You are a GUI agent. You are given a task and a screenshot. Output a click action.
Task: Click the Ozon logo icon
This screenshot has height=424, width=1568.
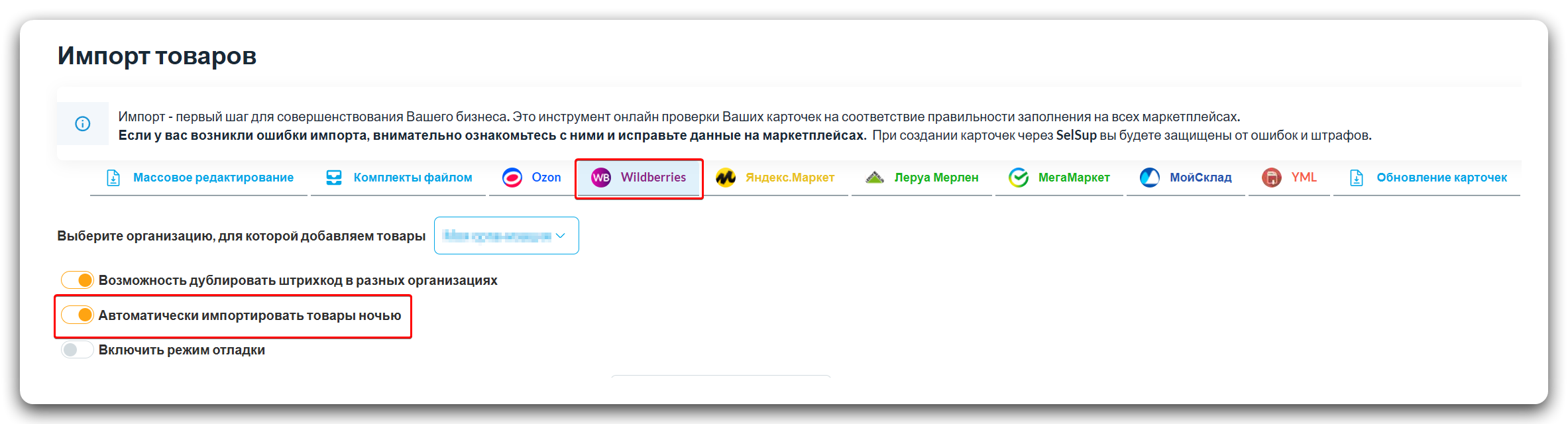point(512,178)
